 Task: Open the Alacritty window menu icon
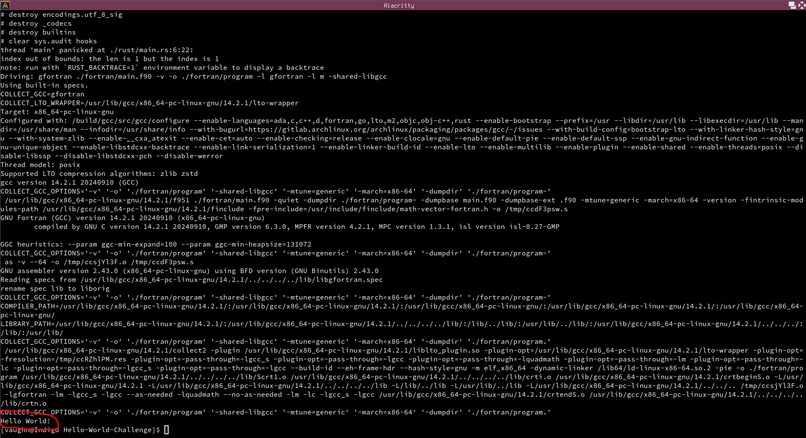click(x=5, y=5)
